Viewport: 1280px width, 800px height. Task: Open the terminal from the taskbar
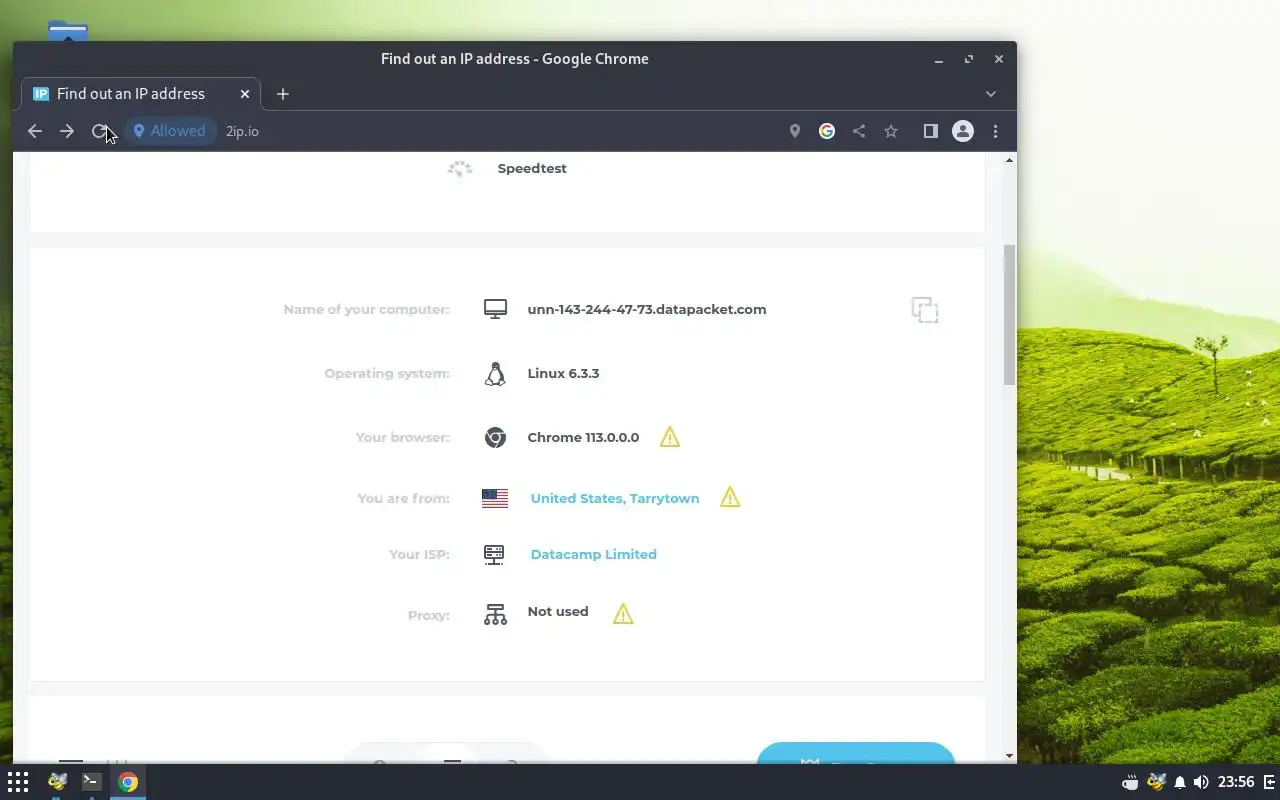pos(91,782)
